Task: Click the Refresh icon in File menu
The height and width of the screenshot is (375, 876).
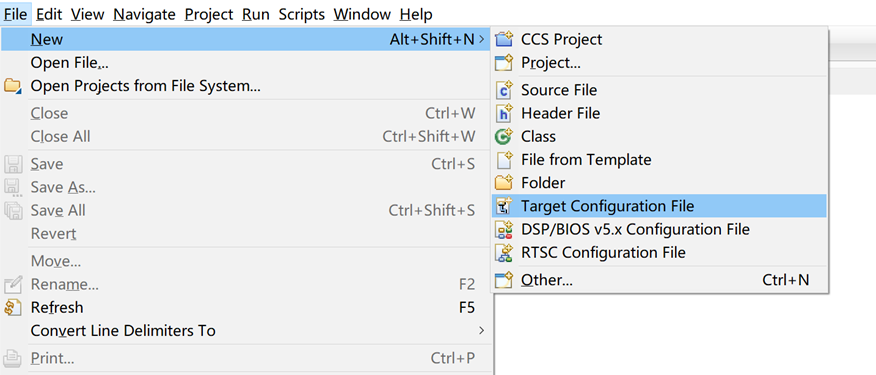Action: click(12, 307)
